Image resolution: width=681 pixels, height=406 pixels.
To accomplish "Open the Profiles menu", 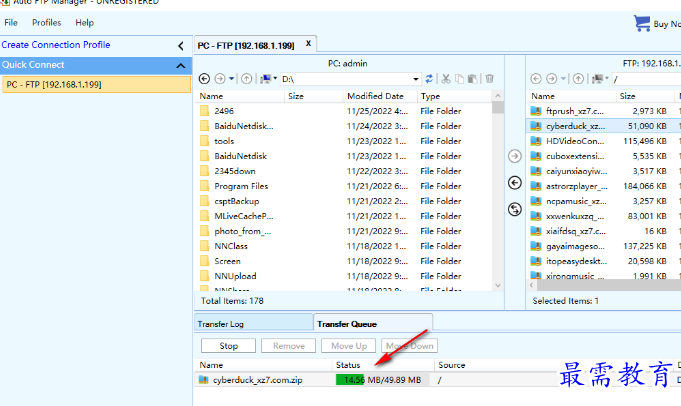I will click(46, 23).
